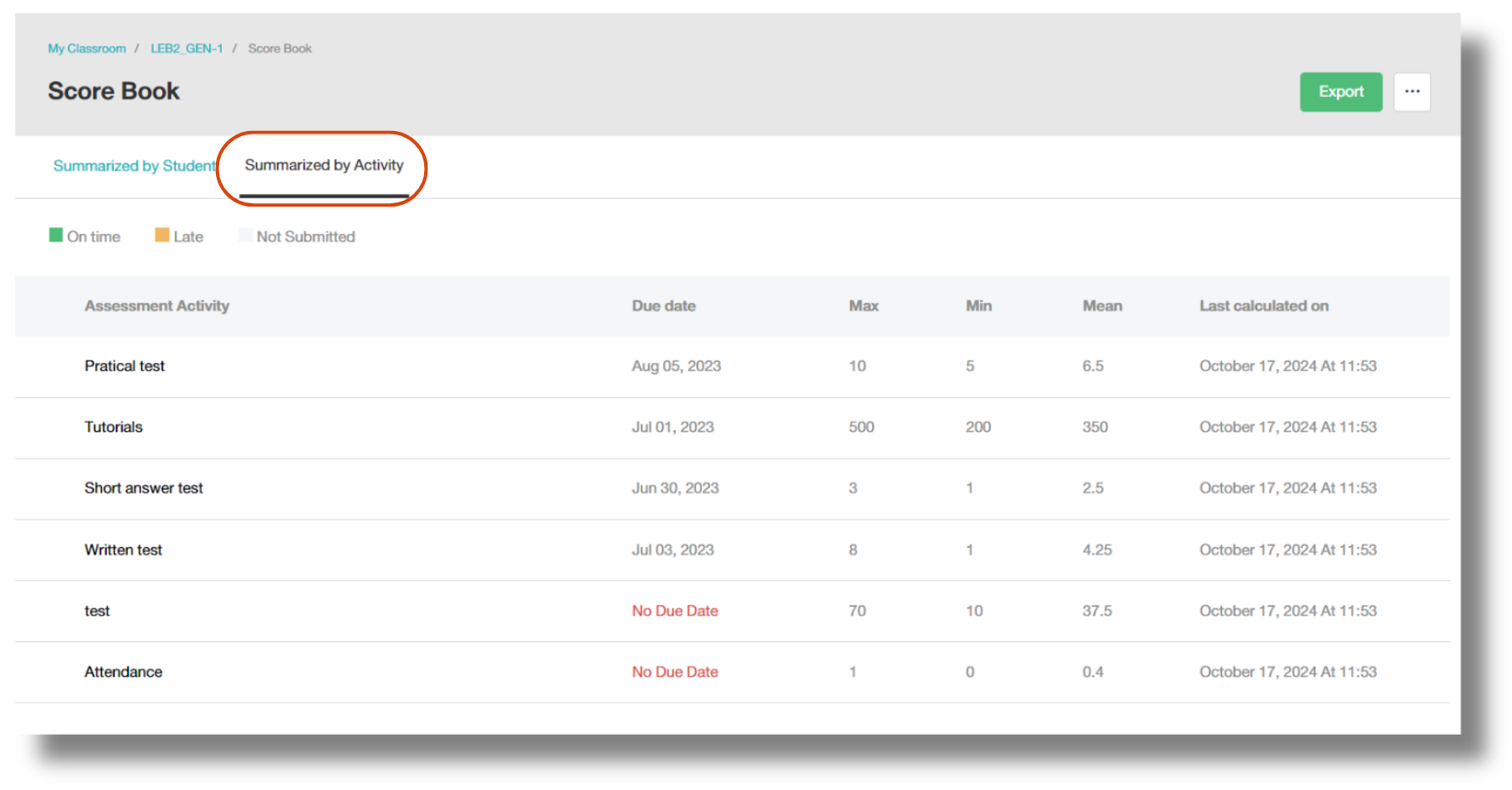The image size is (1512, 790).
Task: Open the Pratical test activity
Action: [124, 366]
